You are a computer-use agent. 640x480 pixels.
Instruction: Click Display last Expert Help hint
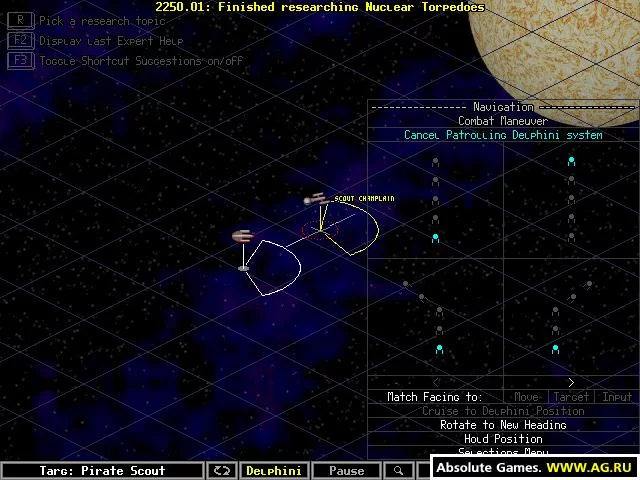(x=111, y=41)
